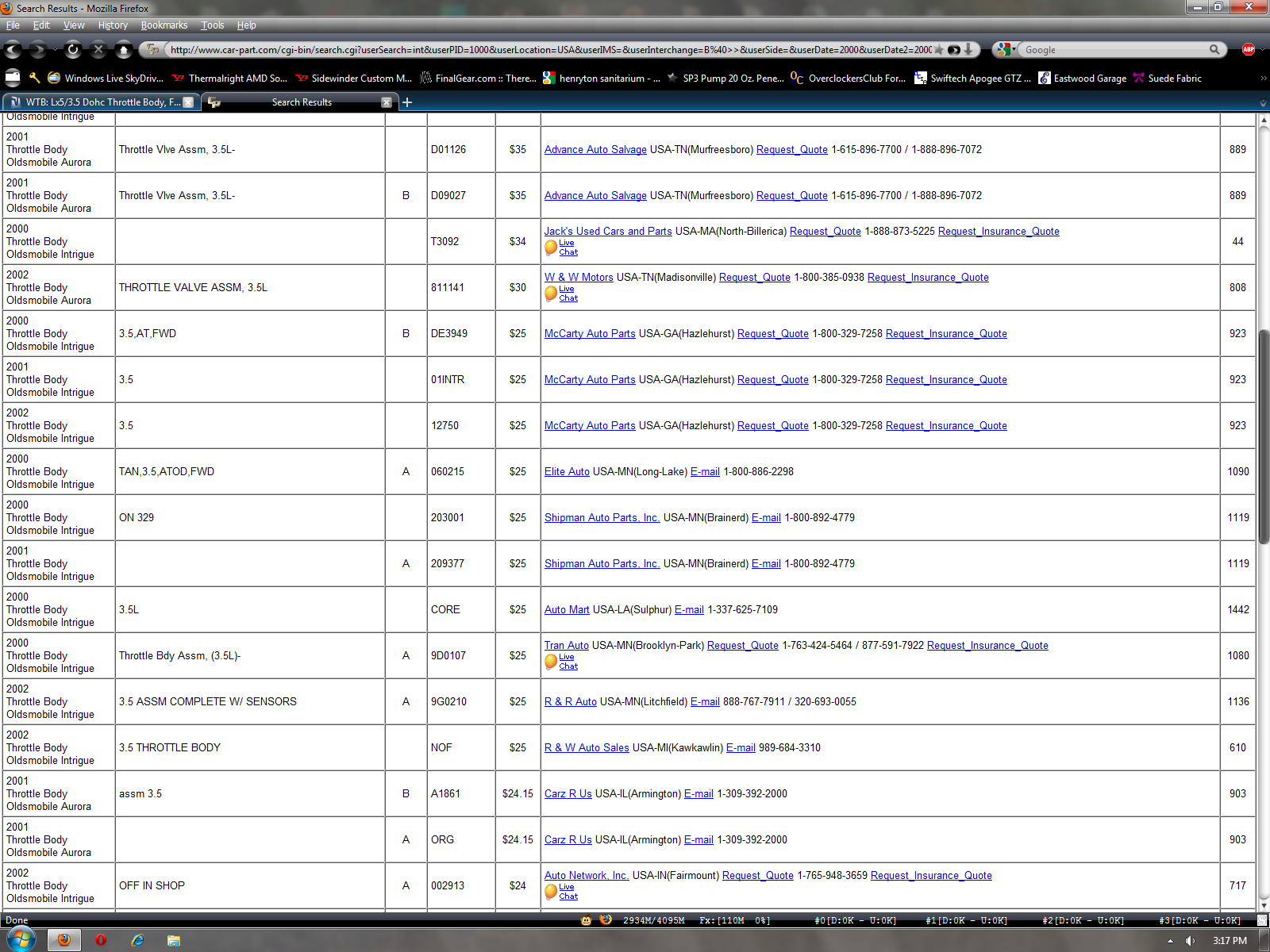Open the Thermalright AMD So... bookmark

(x=229, y=78)
